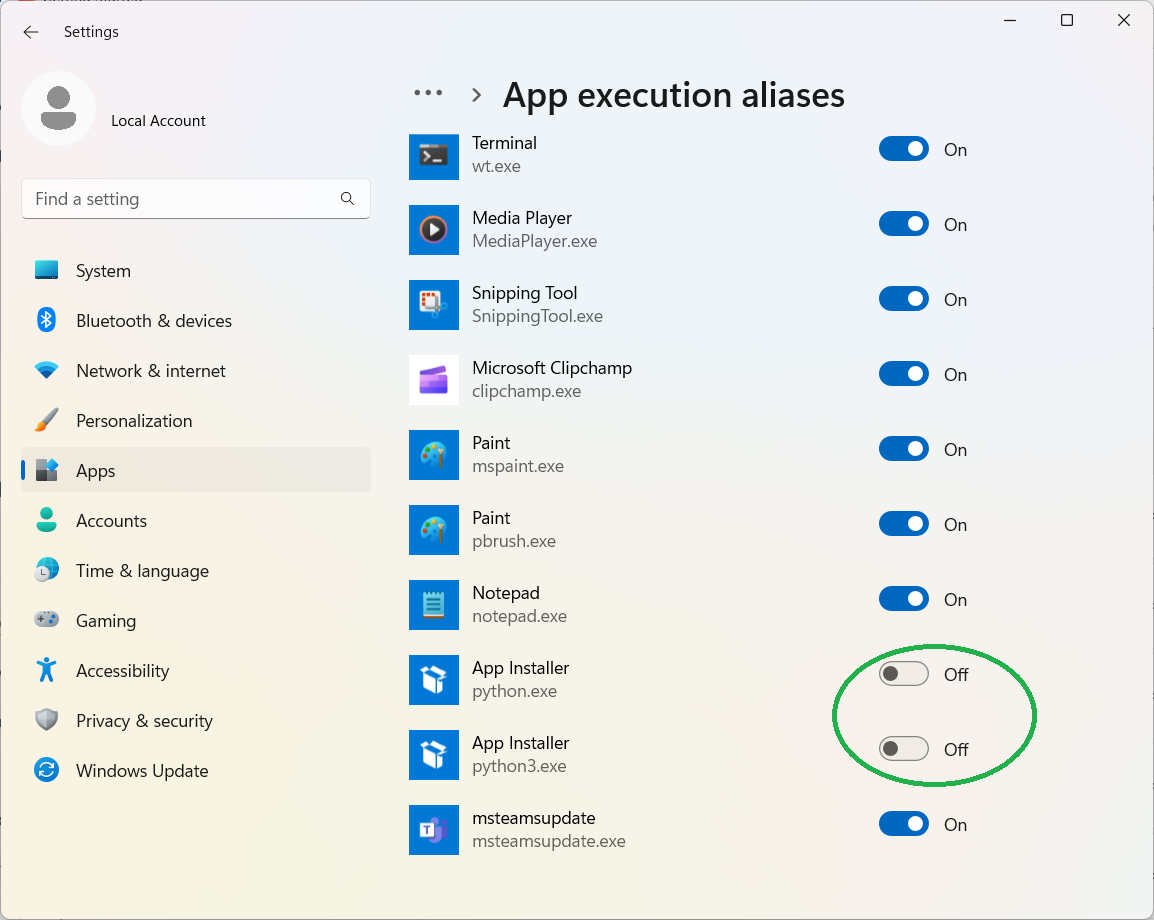Click the Accounts person icon in sidebar
The width and height of the screenshot is (1154, 920).
46,520
